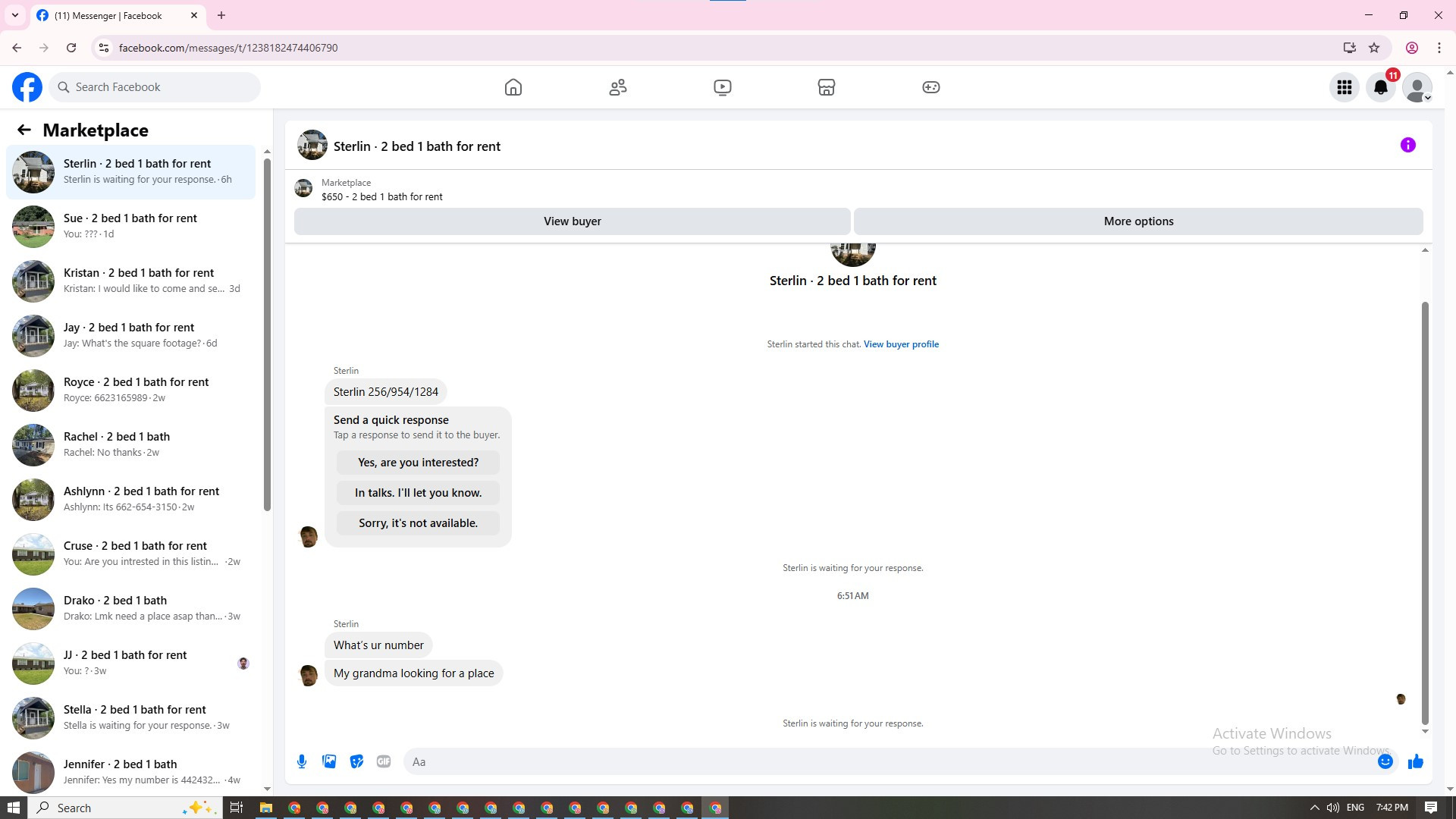Send quick response 'Sorry, it's not available.'
1456x819 pixels.
418,523
